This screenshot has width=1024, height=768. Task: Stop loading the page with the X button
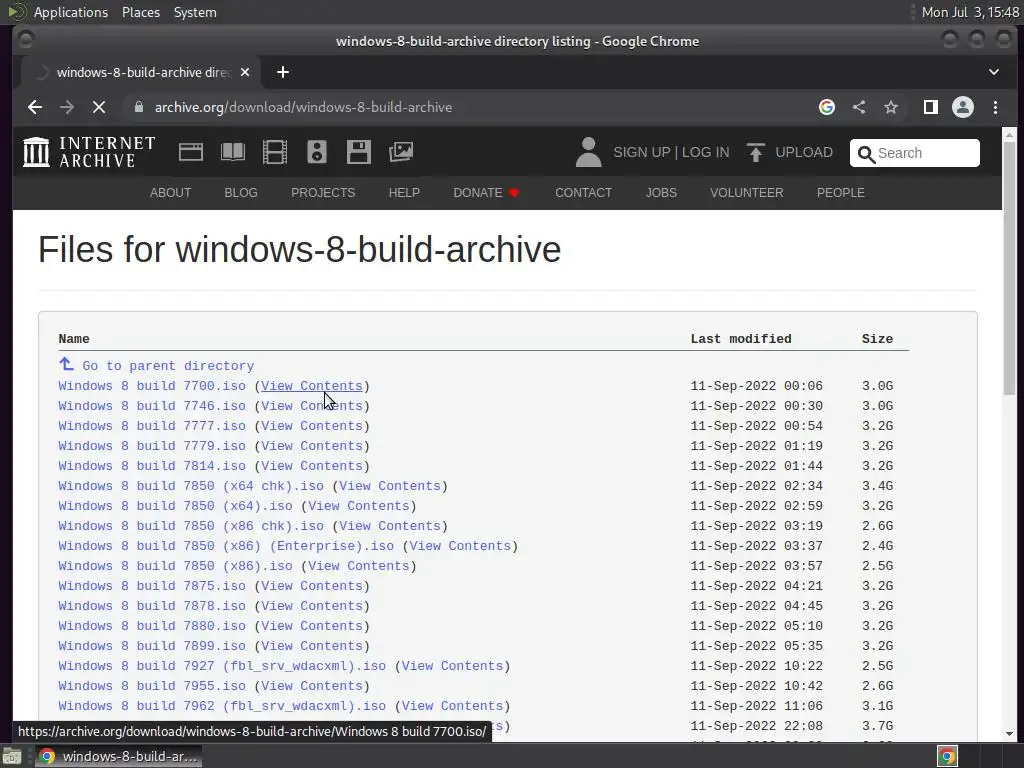[x=99, y=107]
